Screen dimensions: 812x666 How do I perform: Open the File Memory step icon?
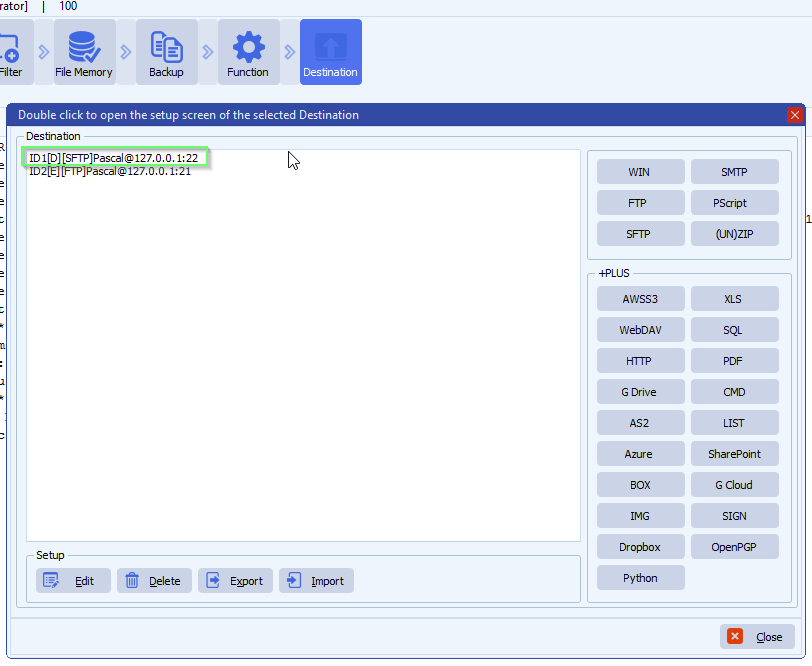pyautogui.click(x=84, y=52)
